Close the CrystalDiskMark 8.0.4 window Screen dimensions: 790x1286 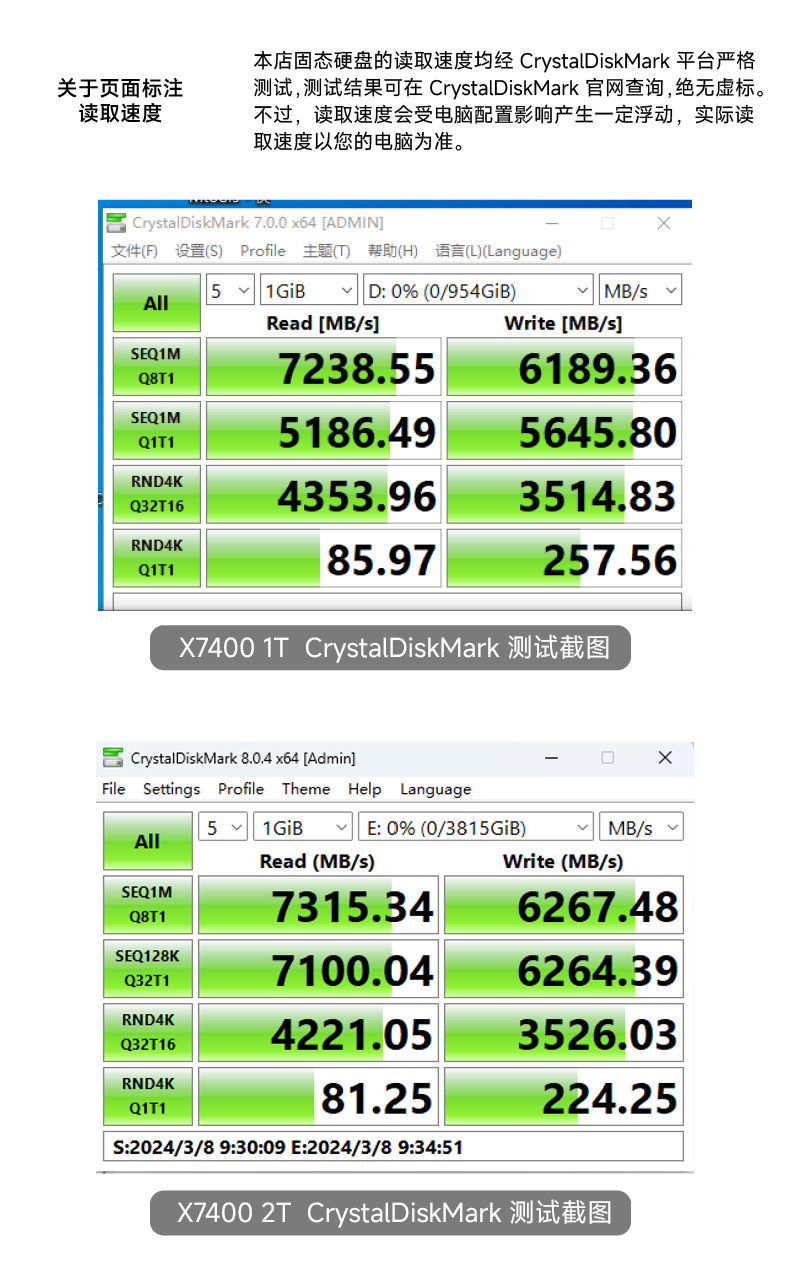coord(665,758)
